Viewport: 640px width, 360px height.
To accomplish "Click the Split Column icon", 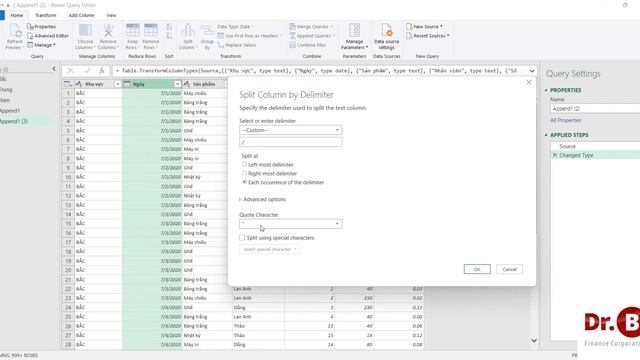I will (188, 31).
